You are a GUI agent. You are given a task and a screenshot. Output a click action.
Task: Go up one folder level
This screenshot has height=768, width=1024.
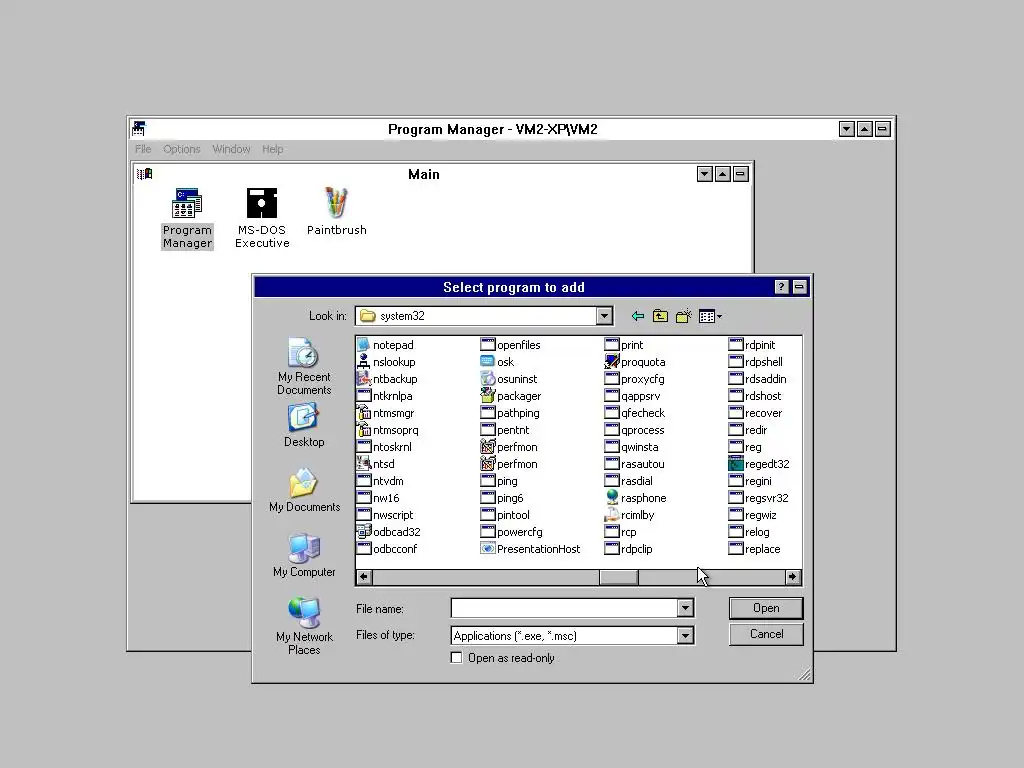click(661, 316)
